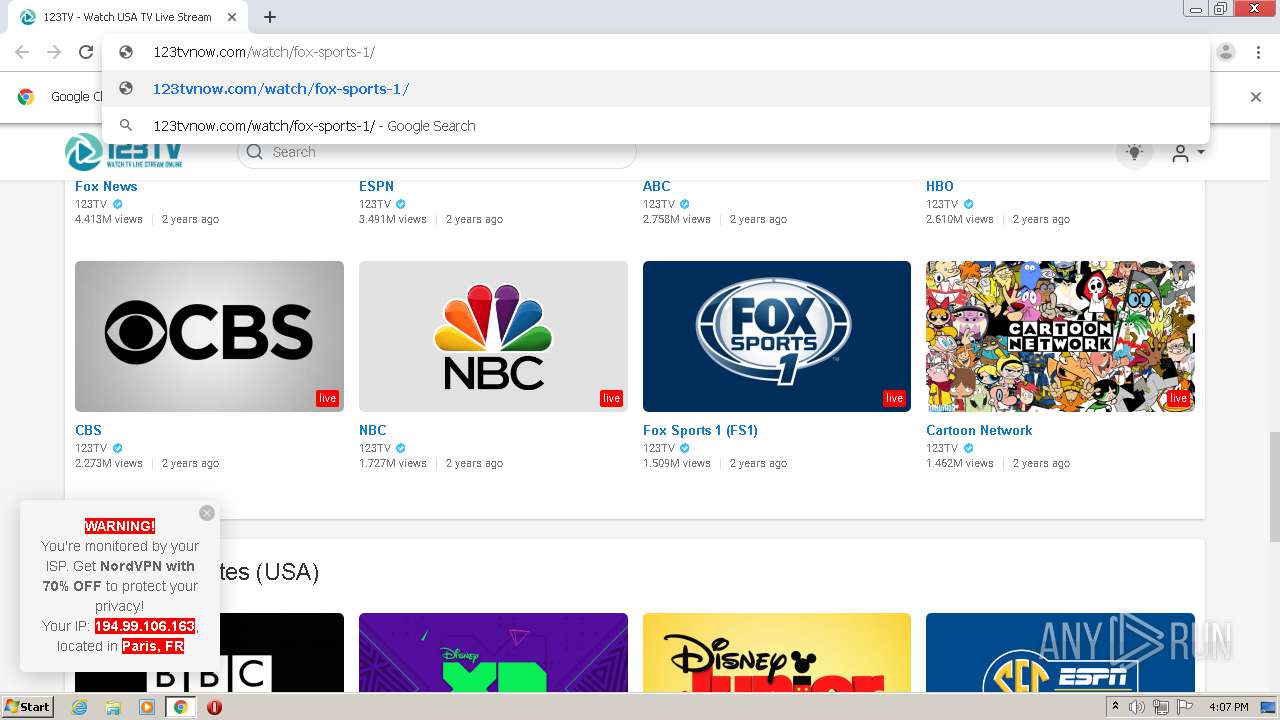Image resolution: width=1280 pixels, height=720 pixels.
Task: Click verified badge under NBC
Action: (x=401, y=448)
